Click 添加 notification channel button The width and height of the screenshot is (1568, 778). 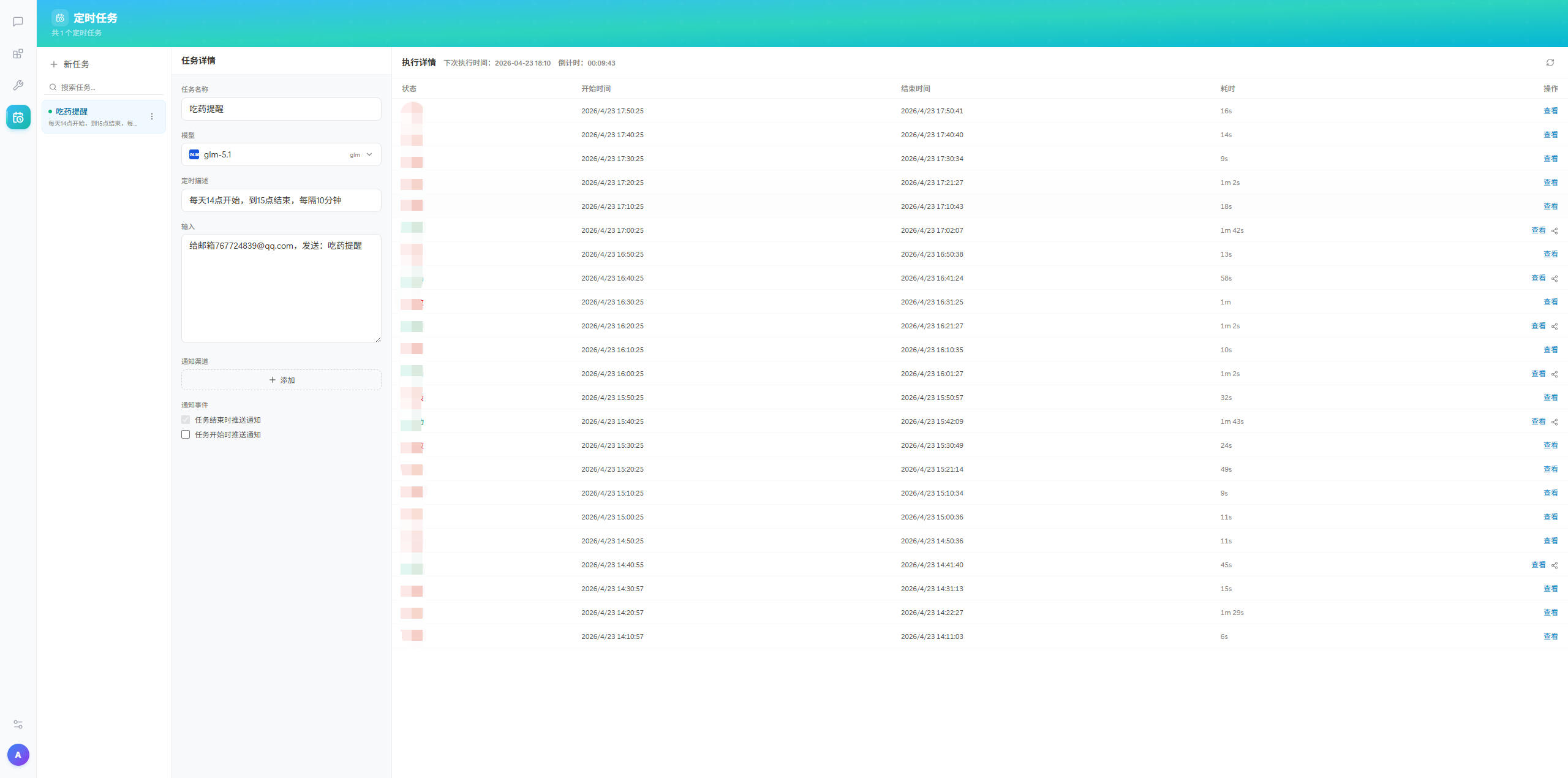[x=281, y=380]
